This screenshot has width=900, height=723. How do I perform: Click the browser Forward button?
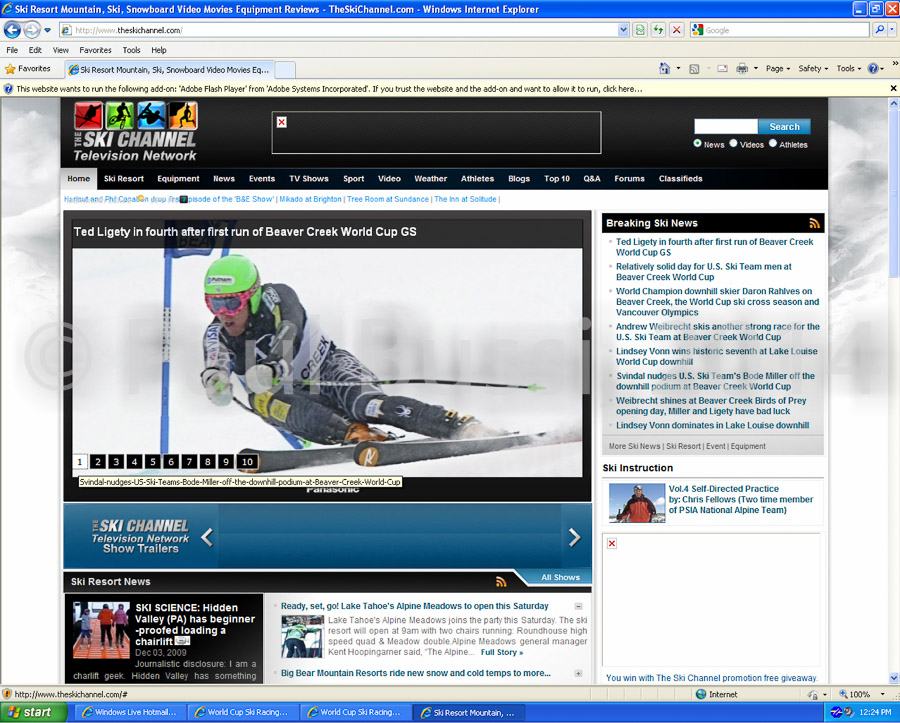tap(32, 29)
